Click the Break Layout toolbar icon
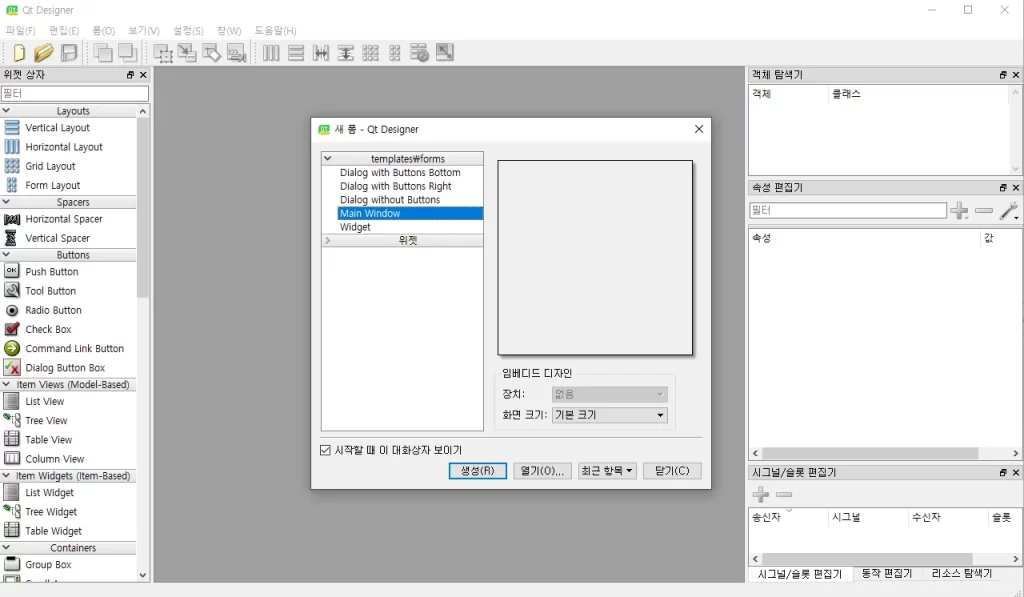 (419, 53)
